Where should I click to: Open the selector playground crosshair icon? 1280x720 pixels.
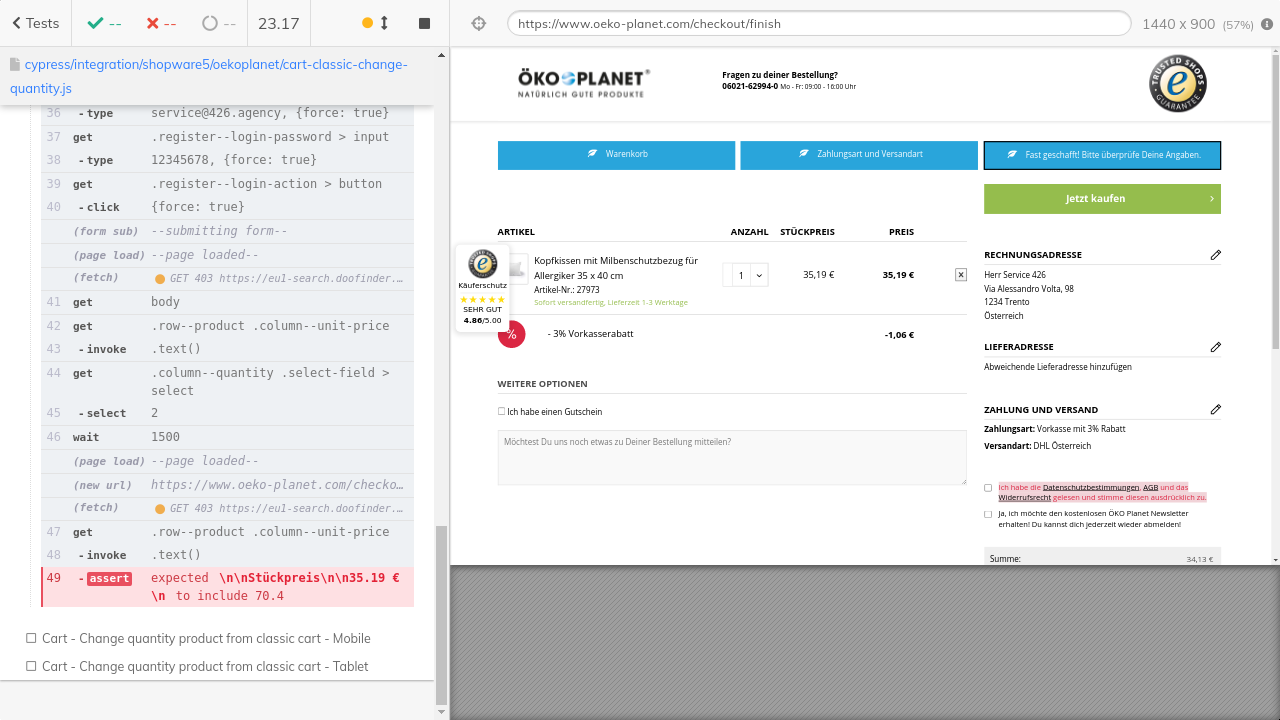click(478, 23)
